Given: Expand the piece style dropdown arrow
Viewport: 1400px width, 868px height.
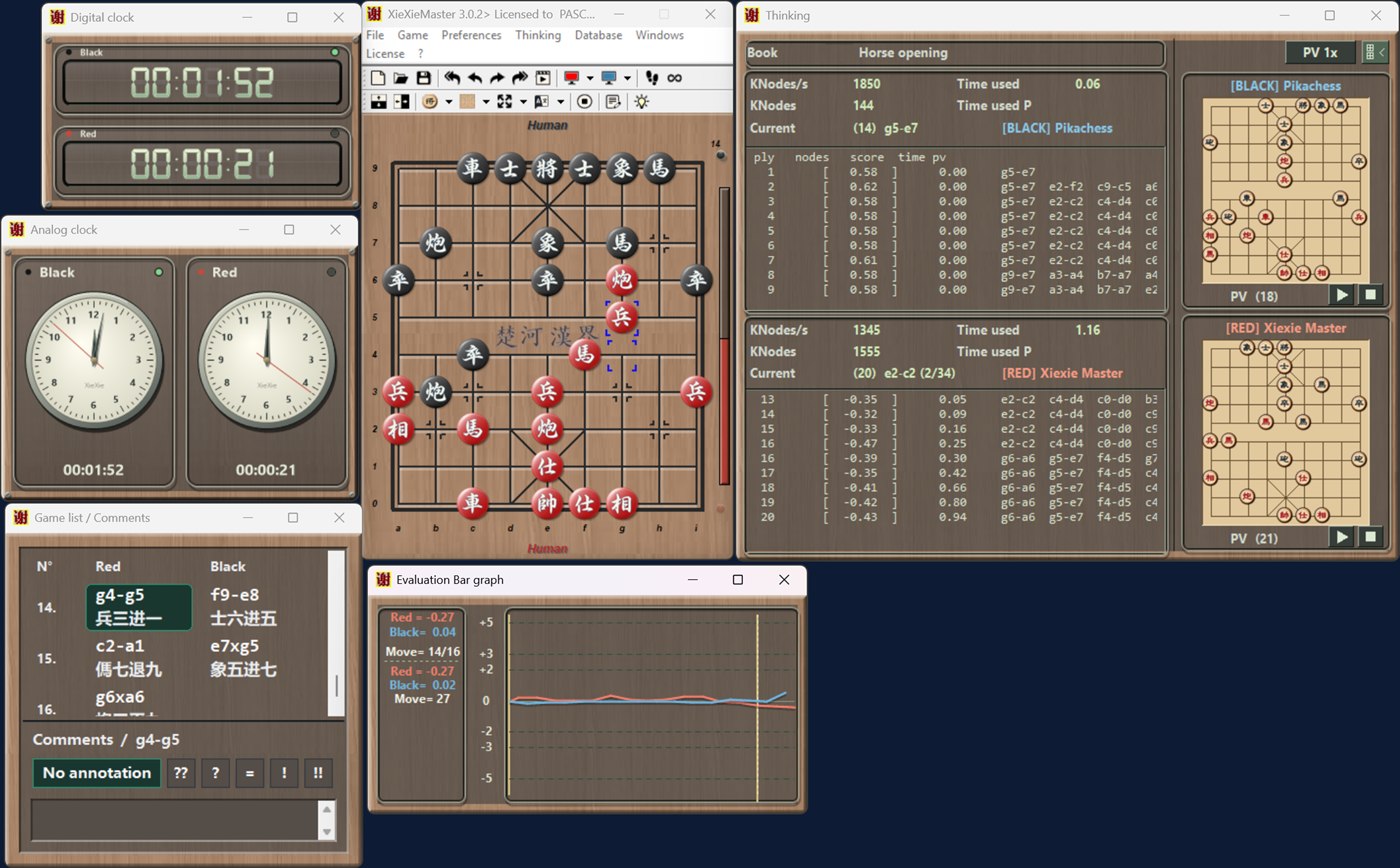Looking at the screenshot, I should coord(448,102).
